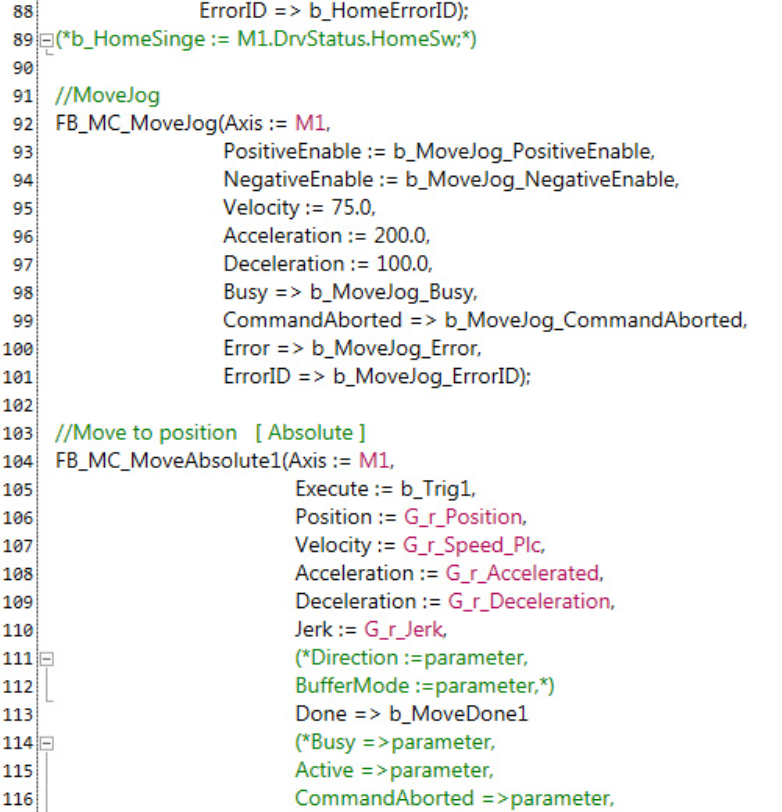Click the b_MoveDone1 Done output variable
The height and width of the screenshot is (812, 782).
tap(458, 714)
